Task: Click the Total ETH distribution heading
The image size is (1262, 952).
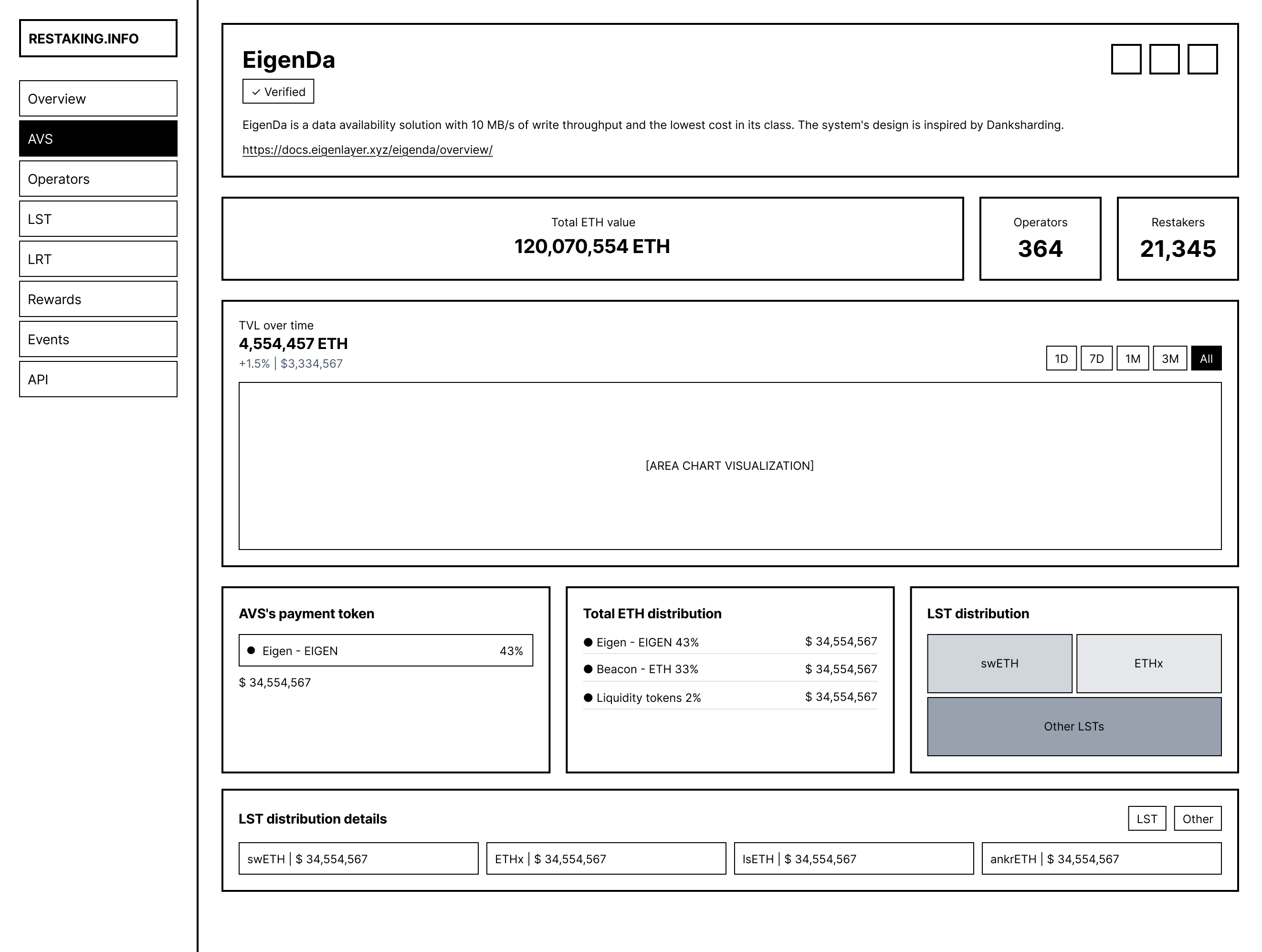Action: [652, 614]
